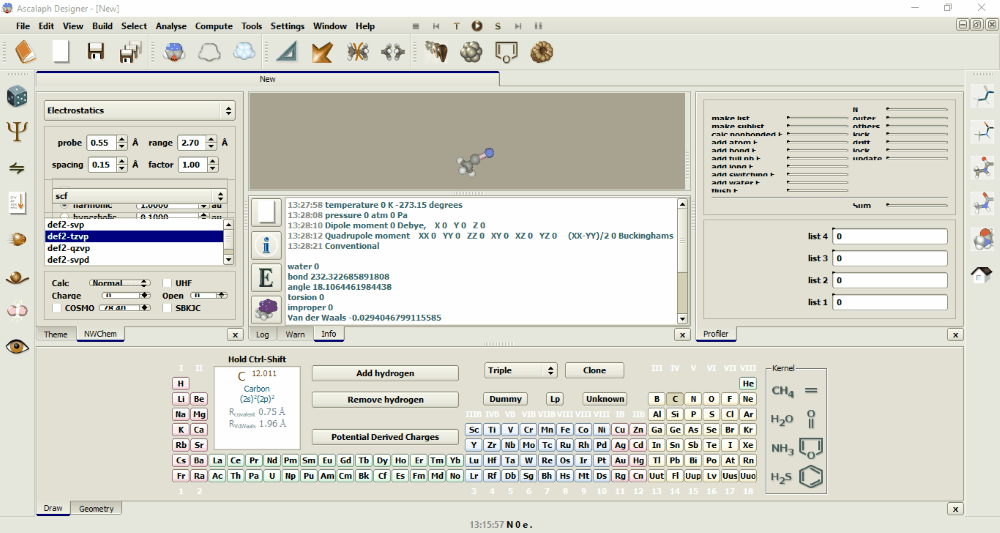
Task: Select Oxygen O in periodic table
Action: coord(712,399)
